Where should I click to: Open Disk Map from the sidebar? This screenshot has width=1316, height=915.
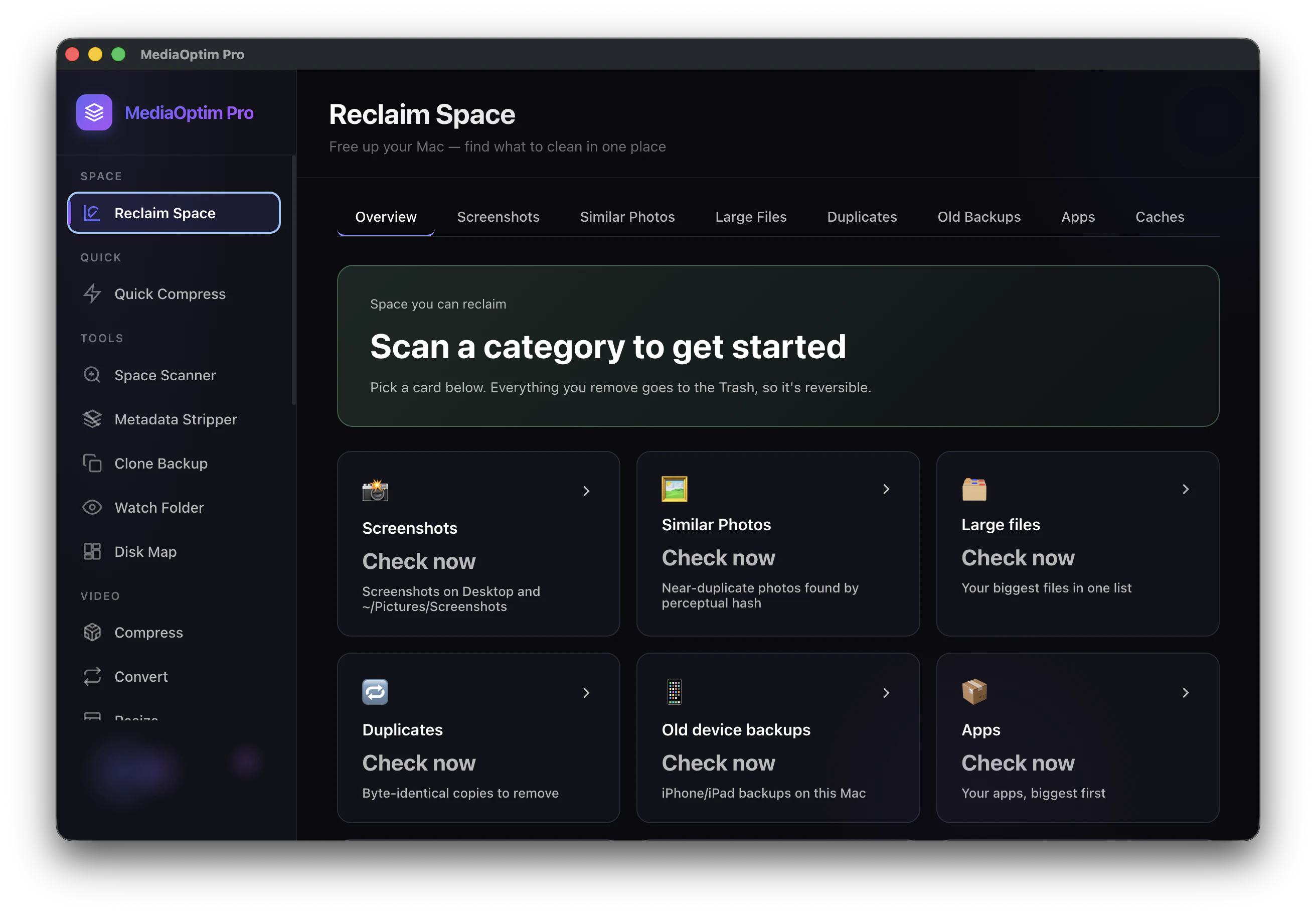click(174, 551)
